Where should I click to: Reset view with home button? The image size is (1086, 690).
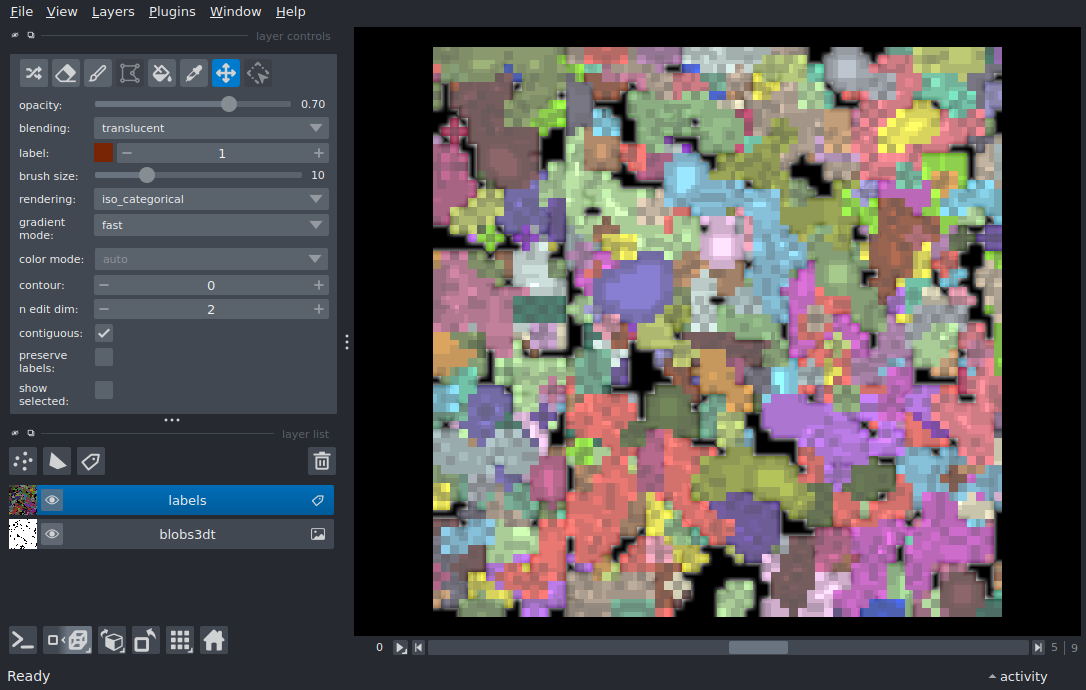pos(214,640)
